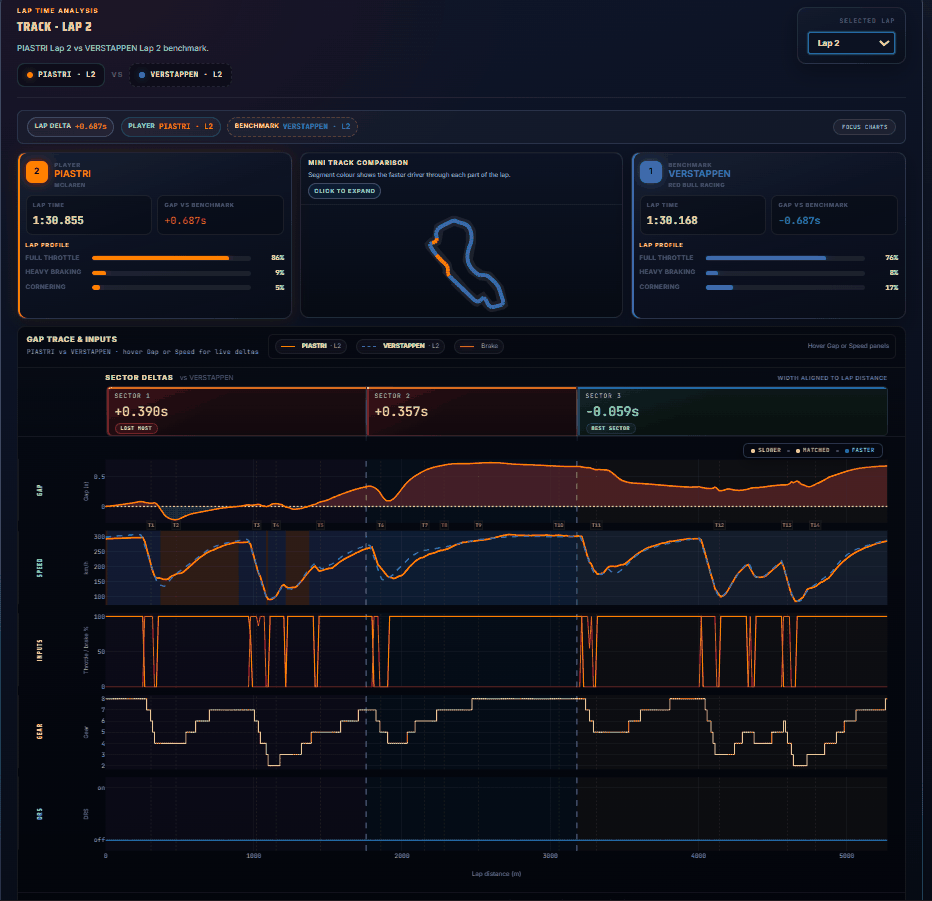Click Verstappen's Cornering 17% bar
This screenshot has width=932, height=901.
(x=785, y=288)
